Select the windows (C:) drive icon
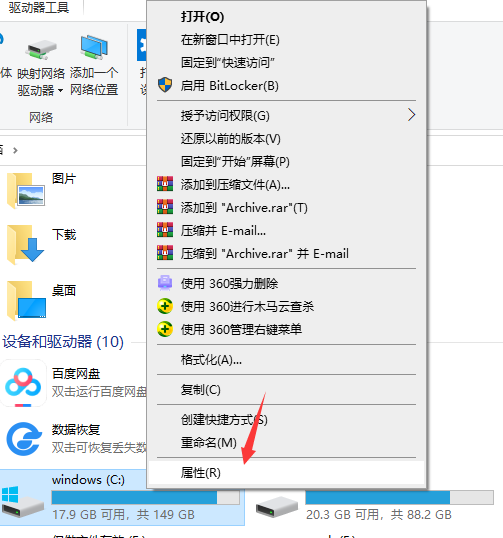Screen dimensions: 503x538 point(22,501)
